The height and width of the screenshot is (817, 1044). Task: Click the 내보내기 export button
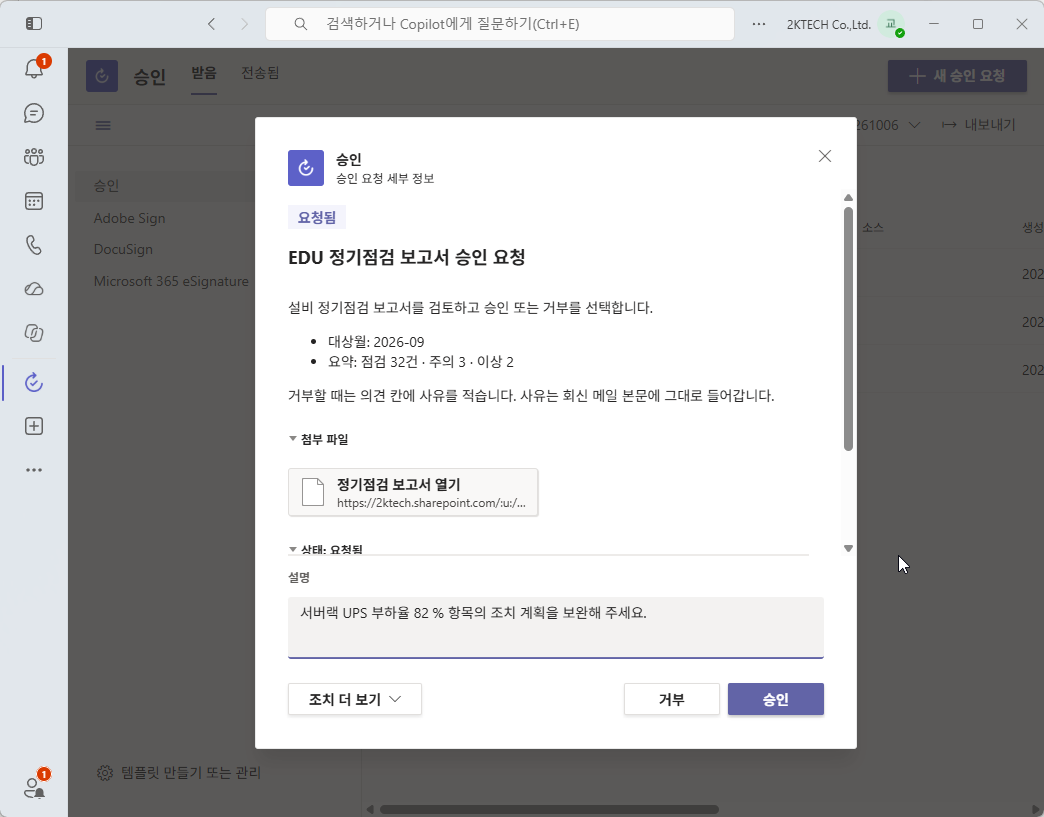click(979, 125)
